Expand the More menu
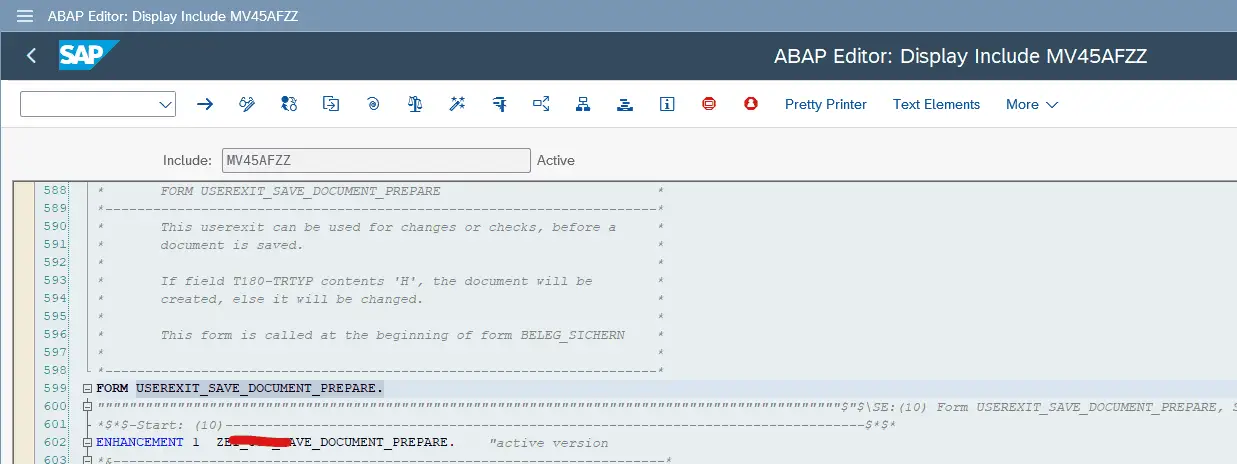The width and height of the screenshot is (1237, 464). tap(1031, 104)
